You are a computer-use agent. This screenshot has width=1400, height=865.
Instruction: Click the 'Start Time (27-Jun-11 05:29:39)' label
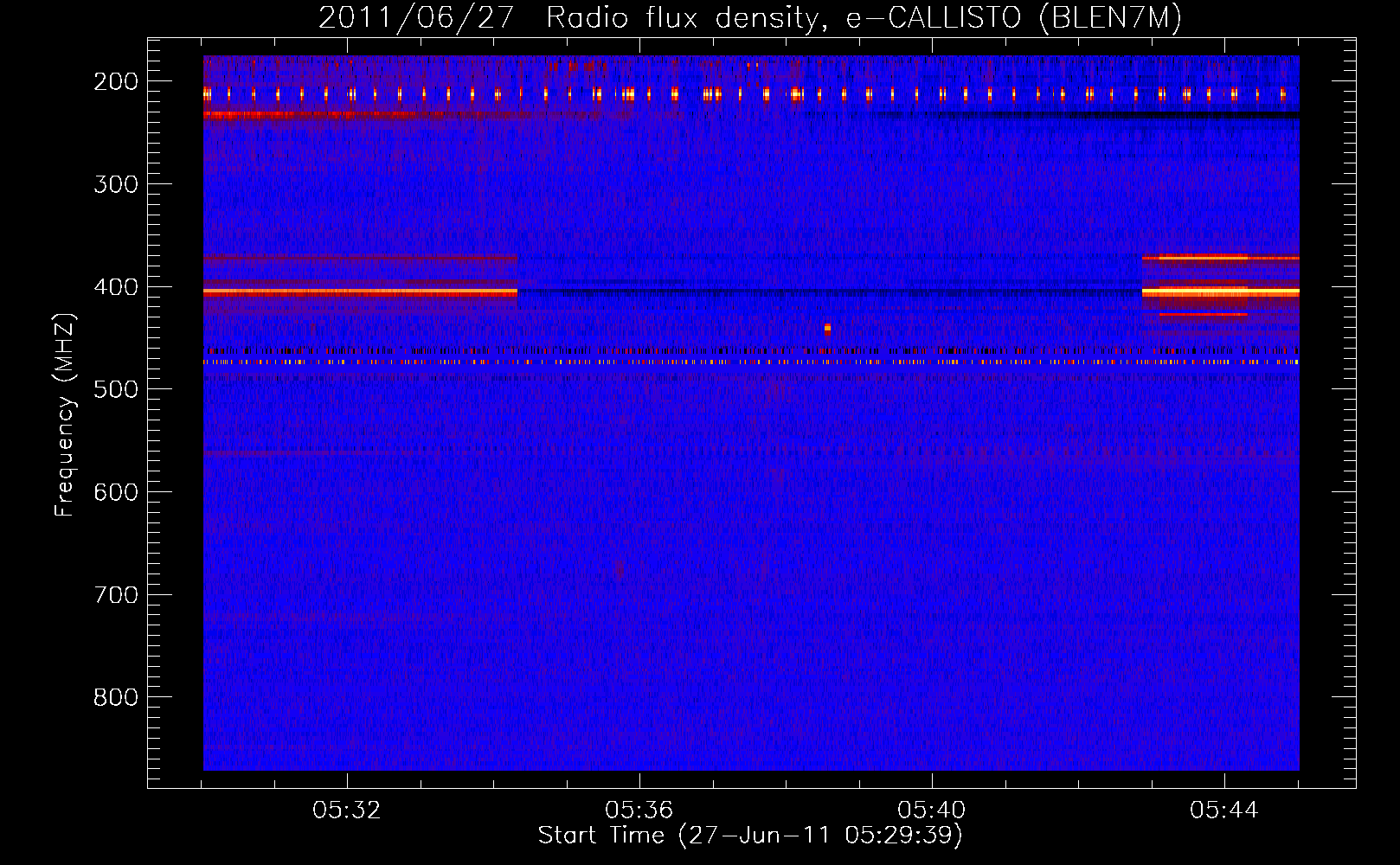pos(750,835)
